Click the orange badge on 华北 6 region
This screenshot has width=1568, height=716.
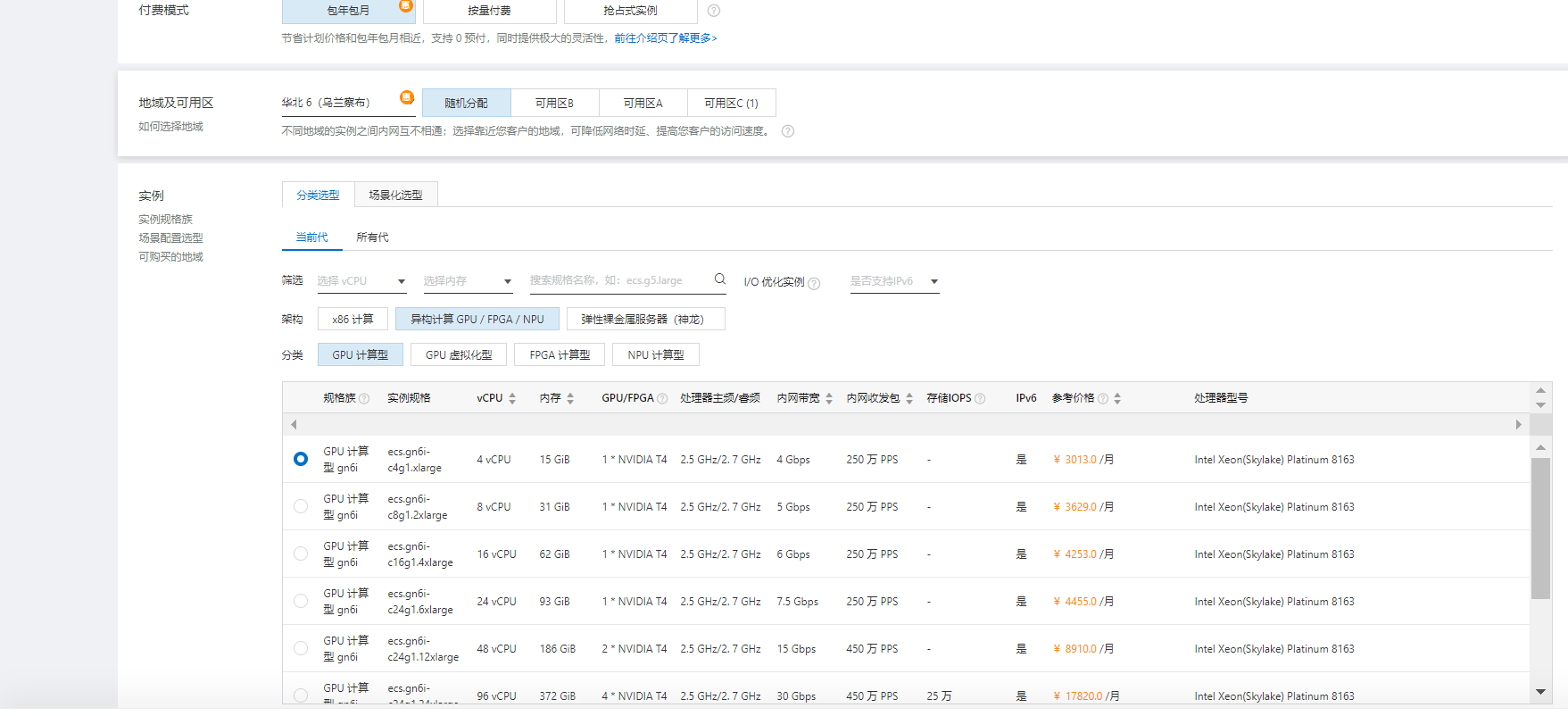coord(407,97)
